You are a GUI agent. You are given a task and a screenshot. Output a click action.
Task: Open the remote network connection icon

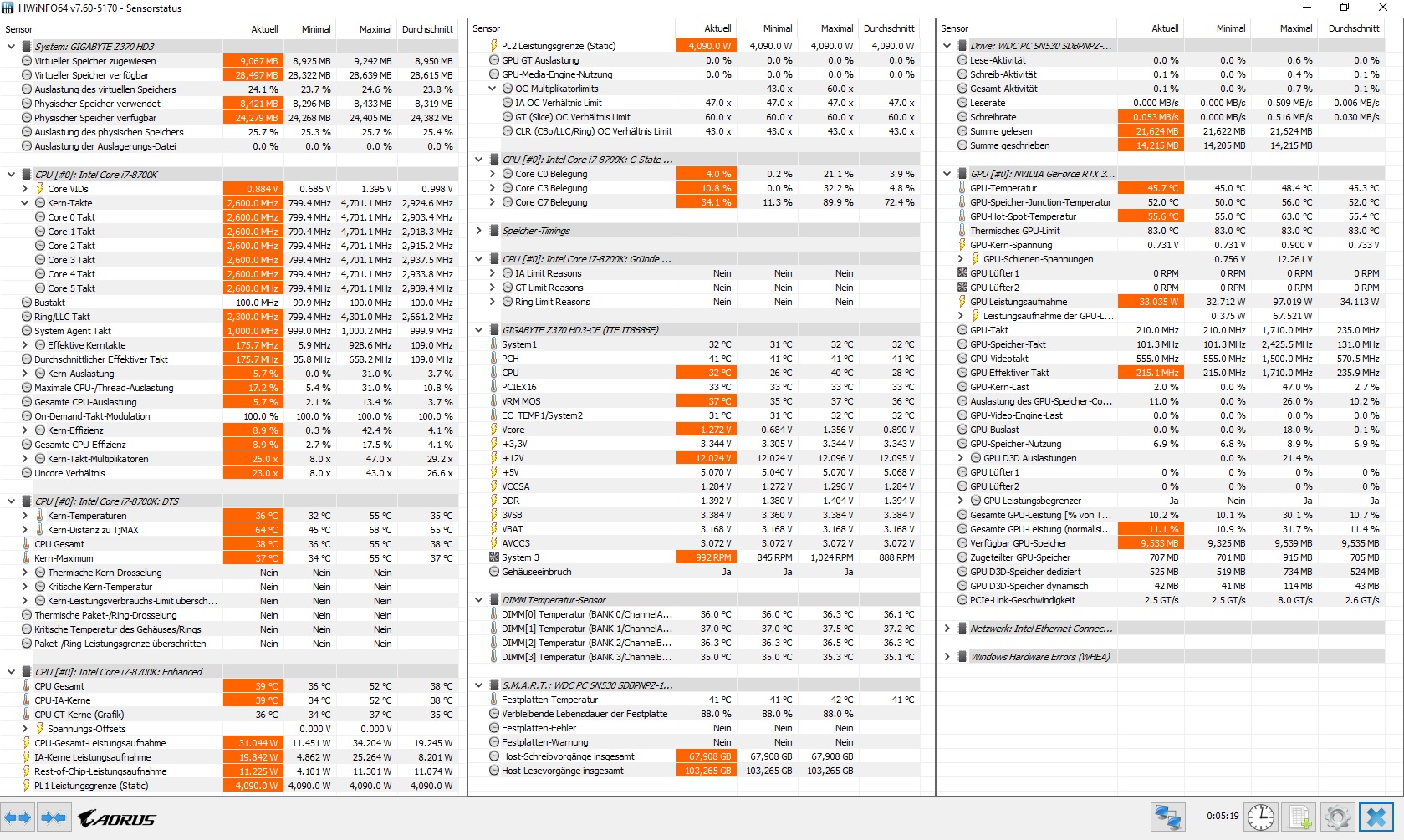click(1167, 817)
